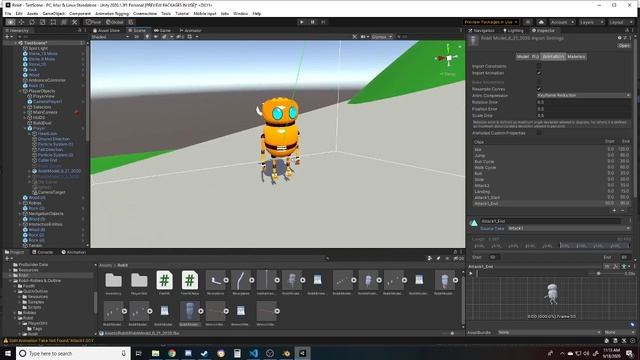Viewport: 640px width, 360px height.
Task: Select the Rotate tool
Action: pos(32,22)
